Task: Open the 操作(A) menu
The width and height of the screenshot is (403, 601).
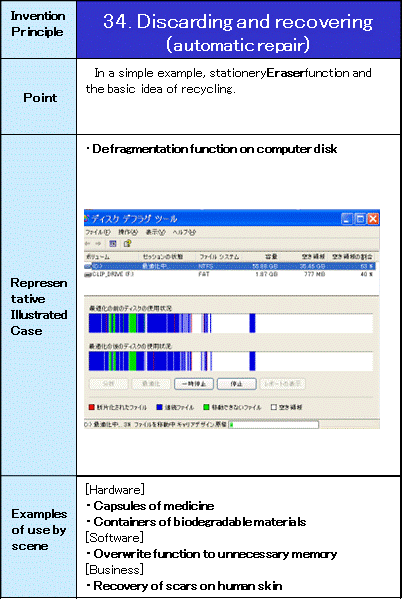Action: 128,232
